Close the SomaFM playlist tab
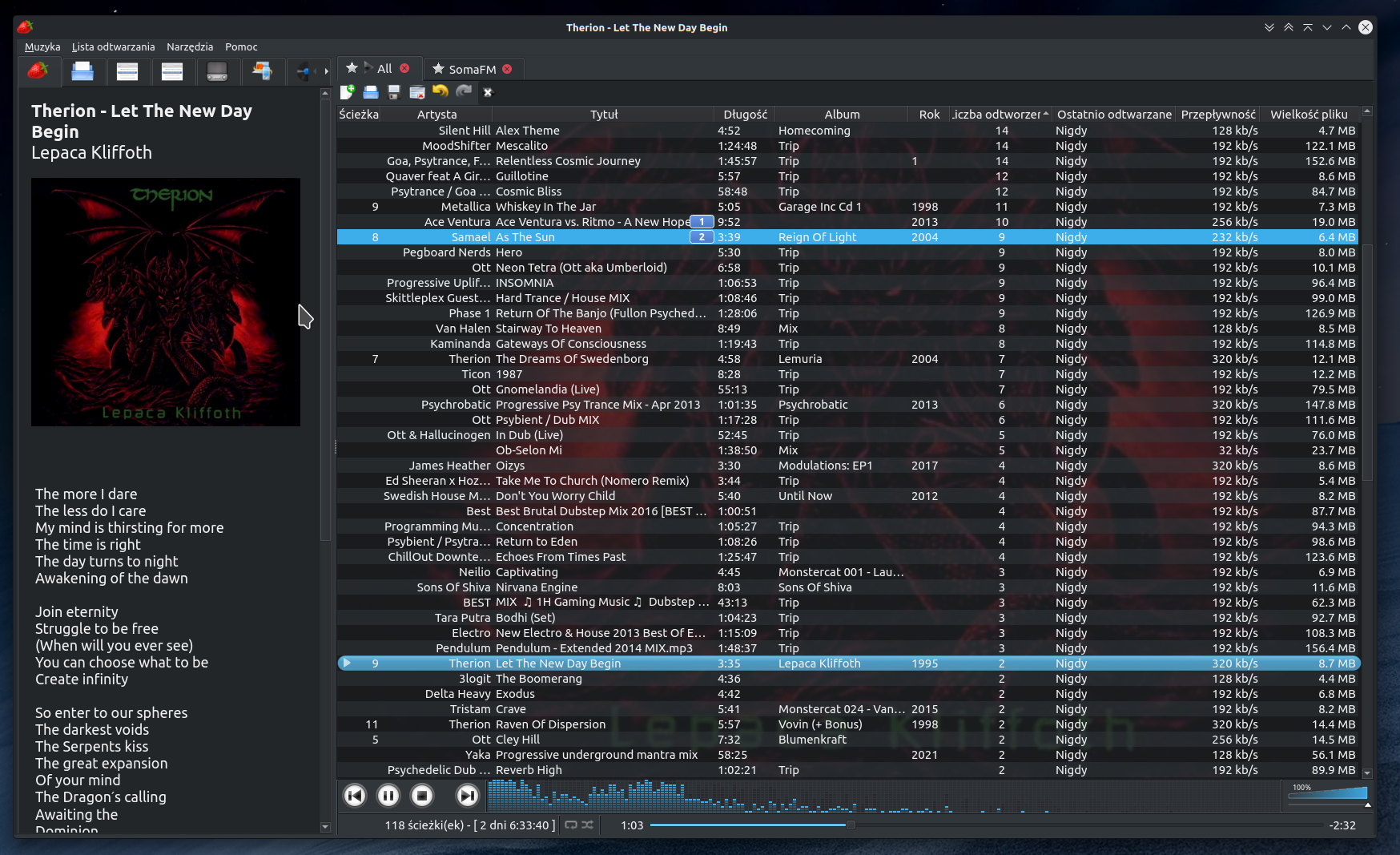The width and height of the screenshot is (1400, 855). coord(507,69)
